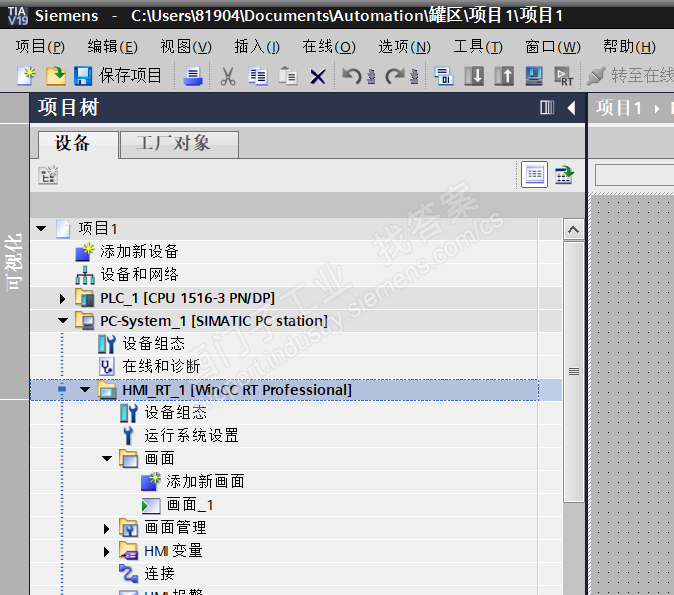This screenshot has height=595, width=674.
Task: Download to device icon
Action: pos(474,76)
